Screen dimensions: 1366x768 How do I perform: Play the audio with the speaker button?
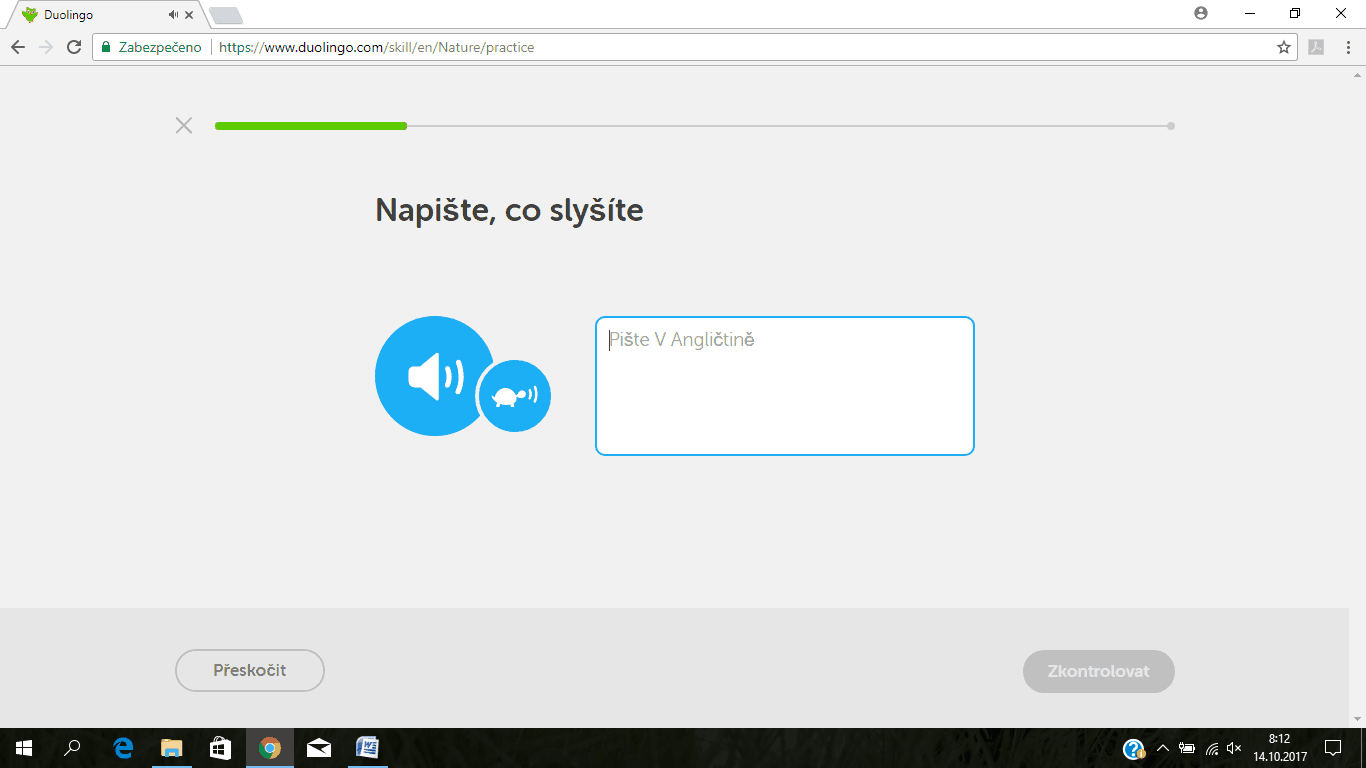click(434, 376)
